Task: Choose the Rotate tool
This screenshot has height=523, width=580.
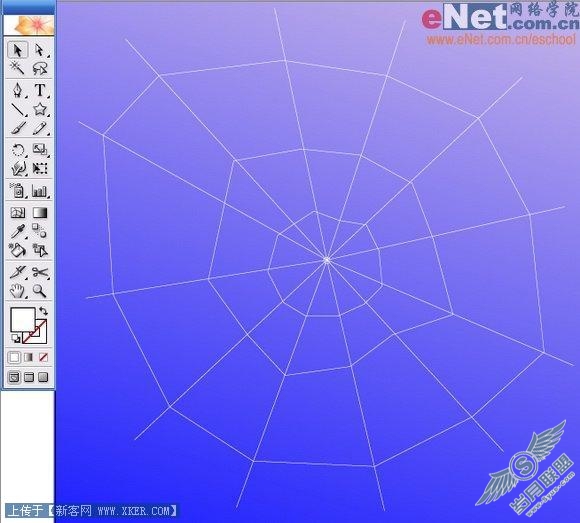Action: tap(17, 150)
